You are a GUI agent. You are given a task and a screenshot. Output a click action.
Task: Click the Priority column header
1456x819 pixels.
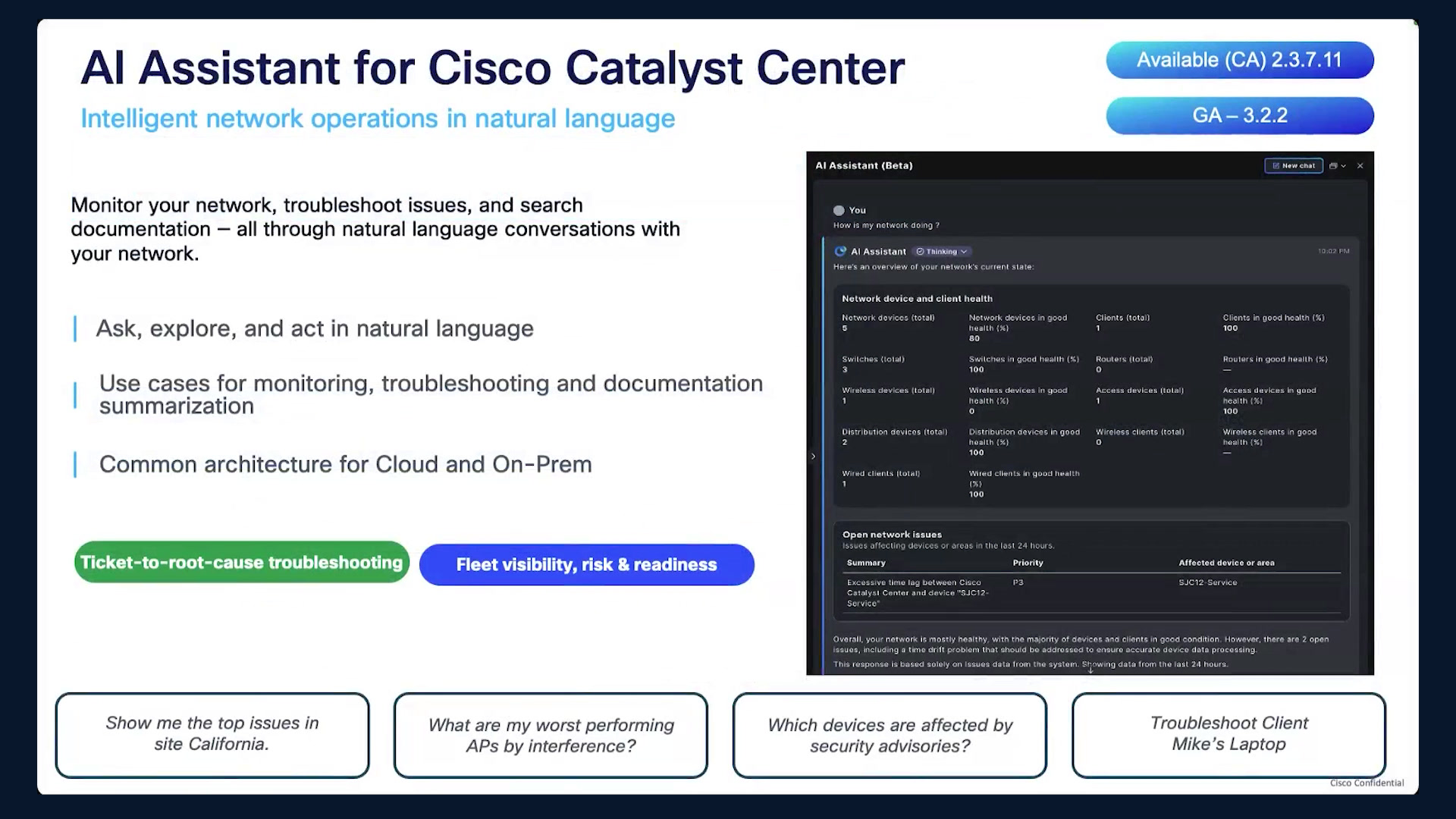1028,563
